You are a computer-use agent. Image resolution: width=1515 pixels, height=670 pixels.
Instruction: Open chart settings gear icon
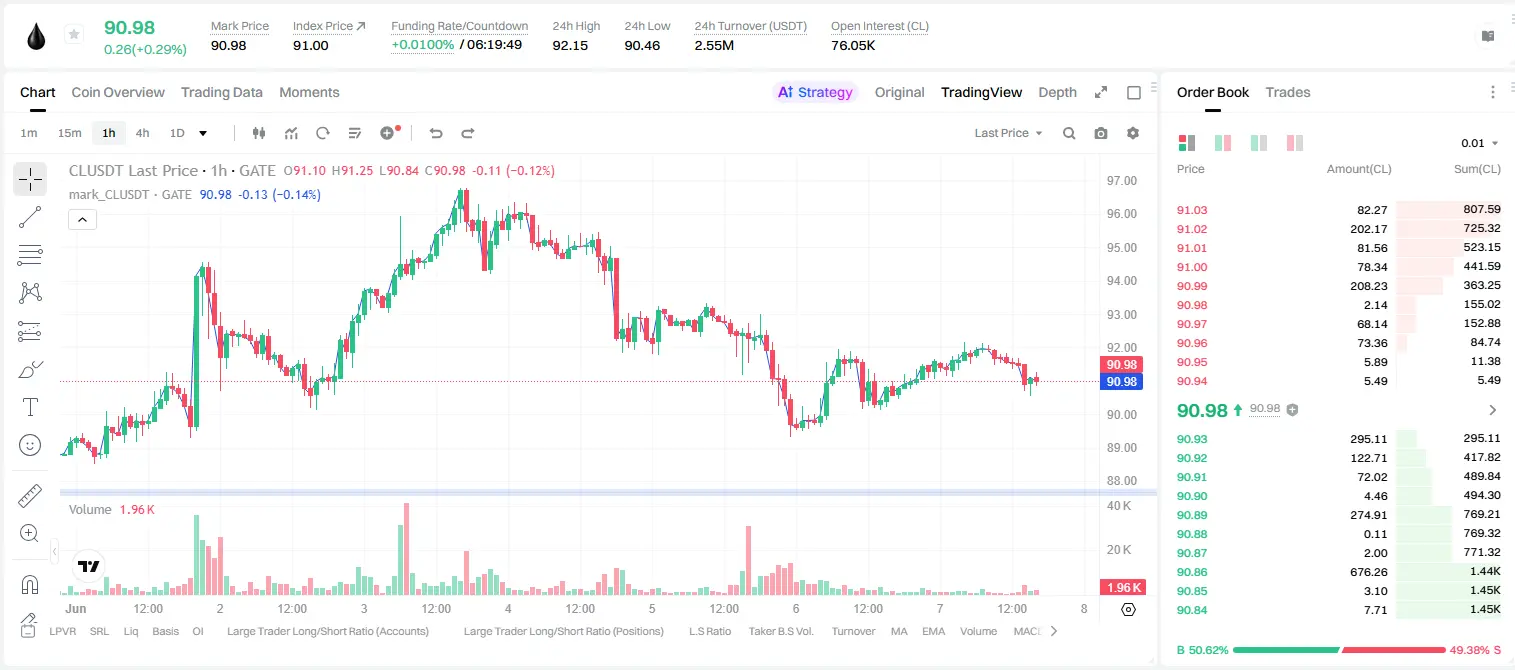click(x=1133, y=133)
